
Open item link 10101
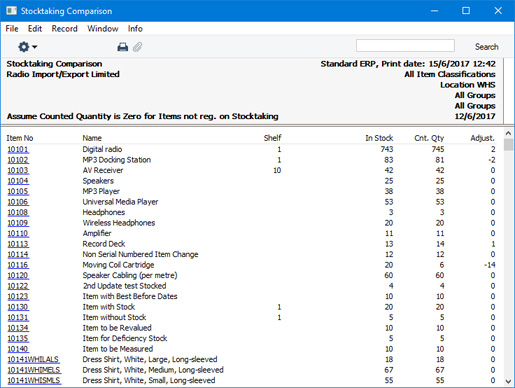[x=18, y=149]
